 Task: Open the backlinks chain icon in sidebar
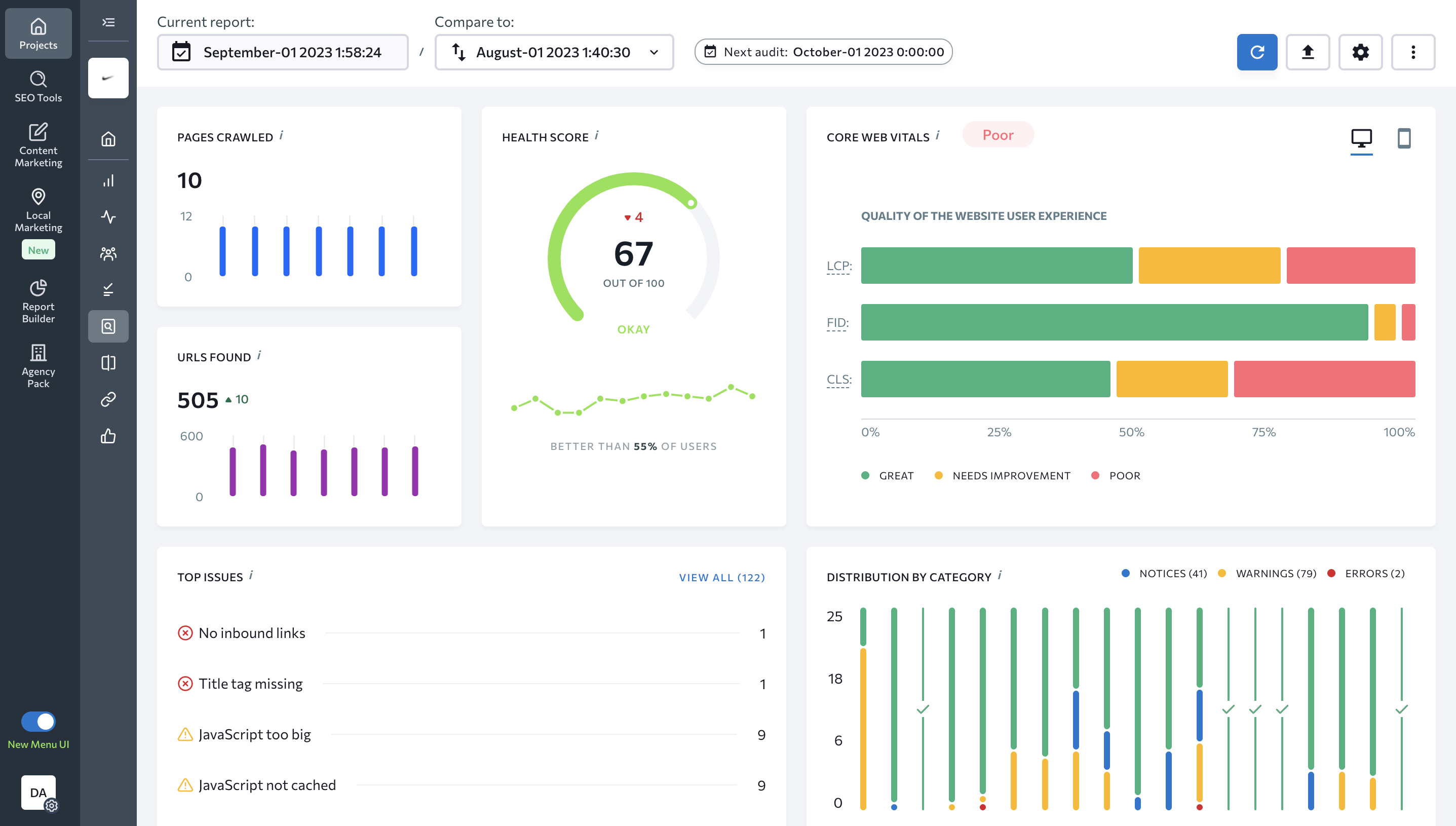[108, 399]
